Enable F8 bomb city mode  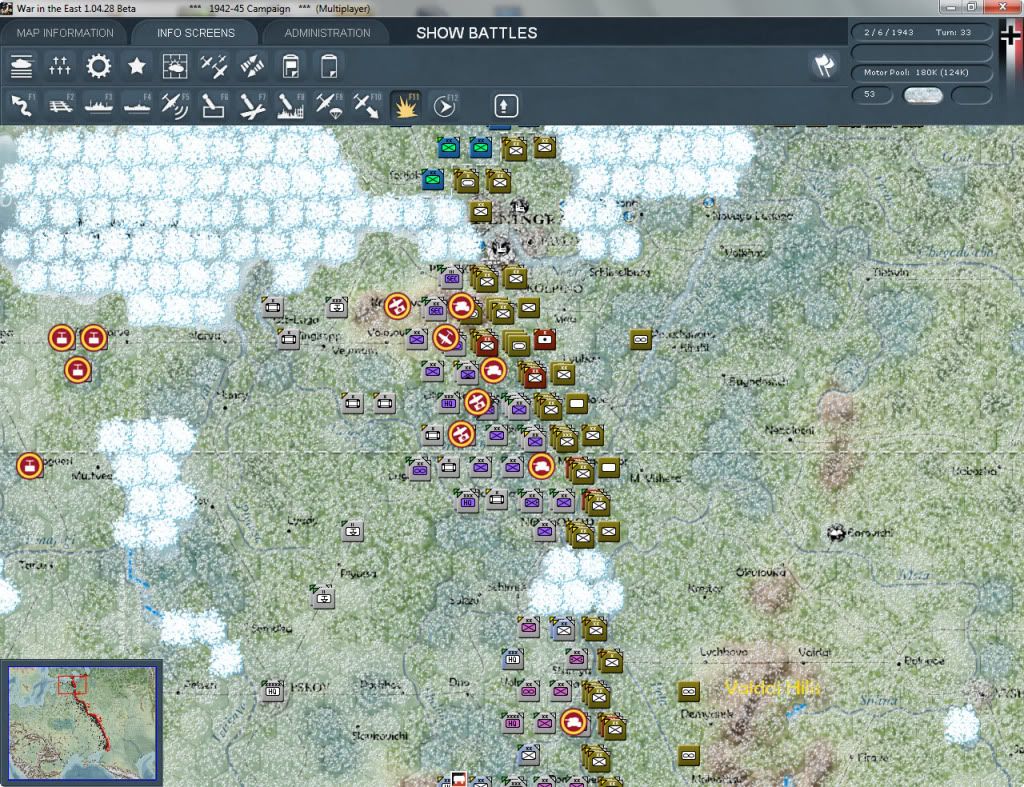(291, 106)
